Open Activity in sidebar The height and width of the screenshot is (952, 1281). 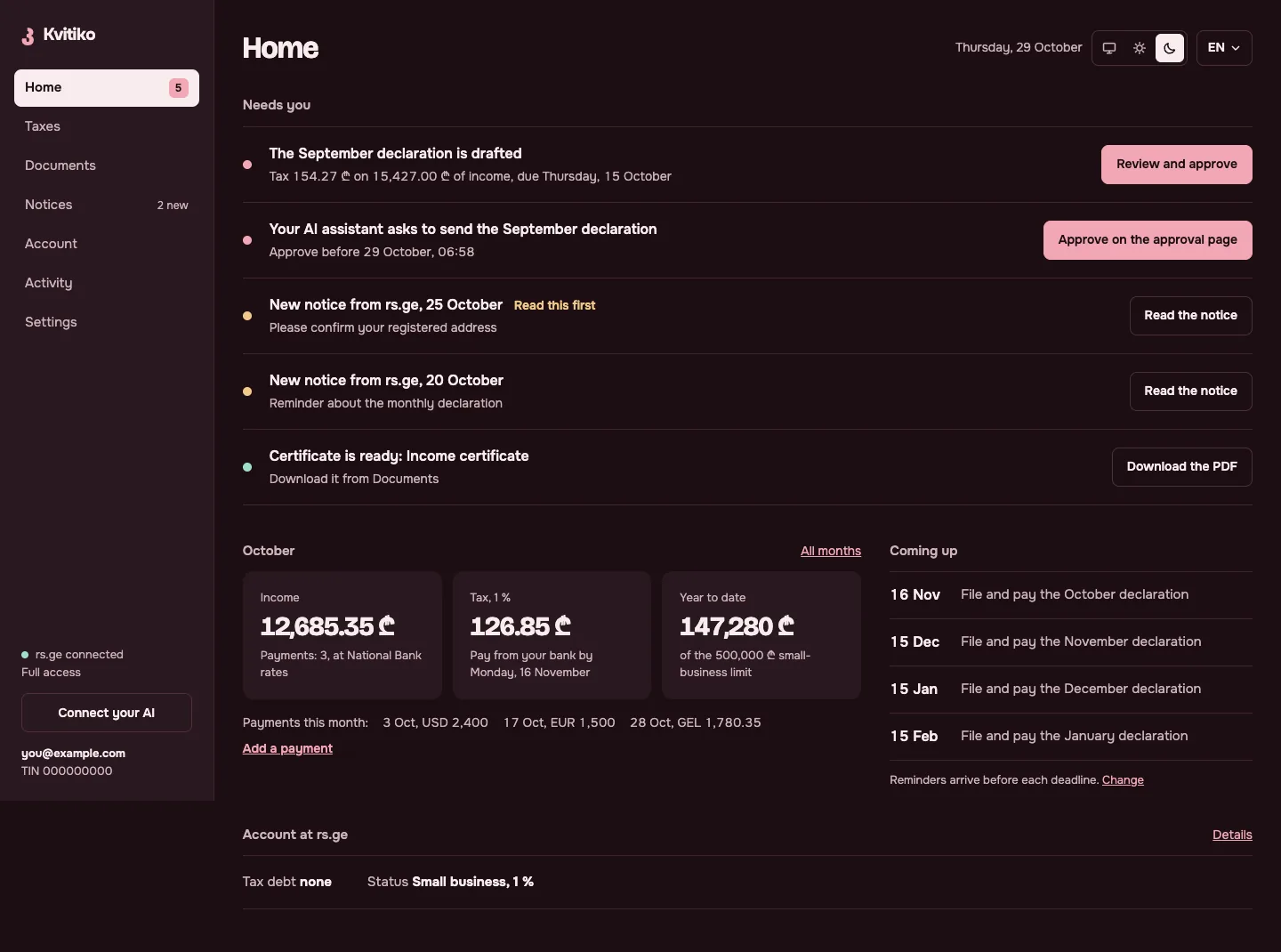107,283
